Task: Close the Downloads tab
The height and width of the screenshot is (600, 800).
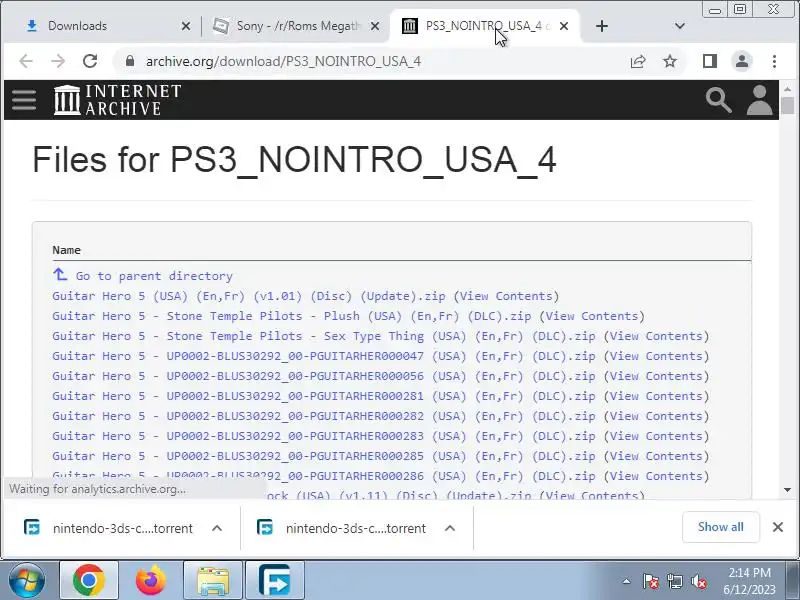Action: pos(186,26)
